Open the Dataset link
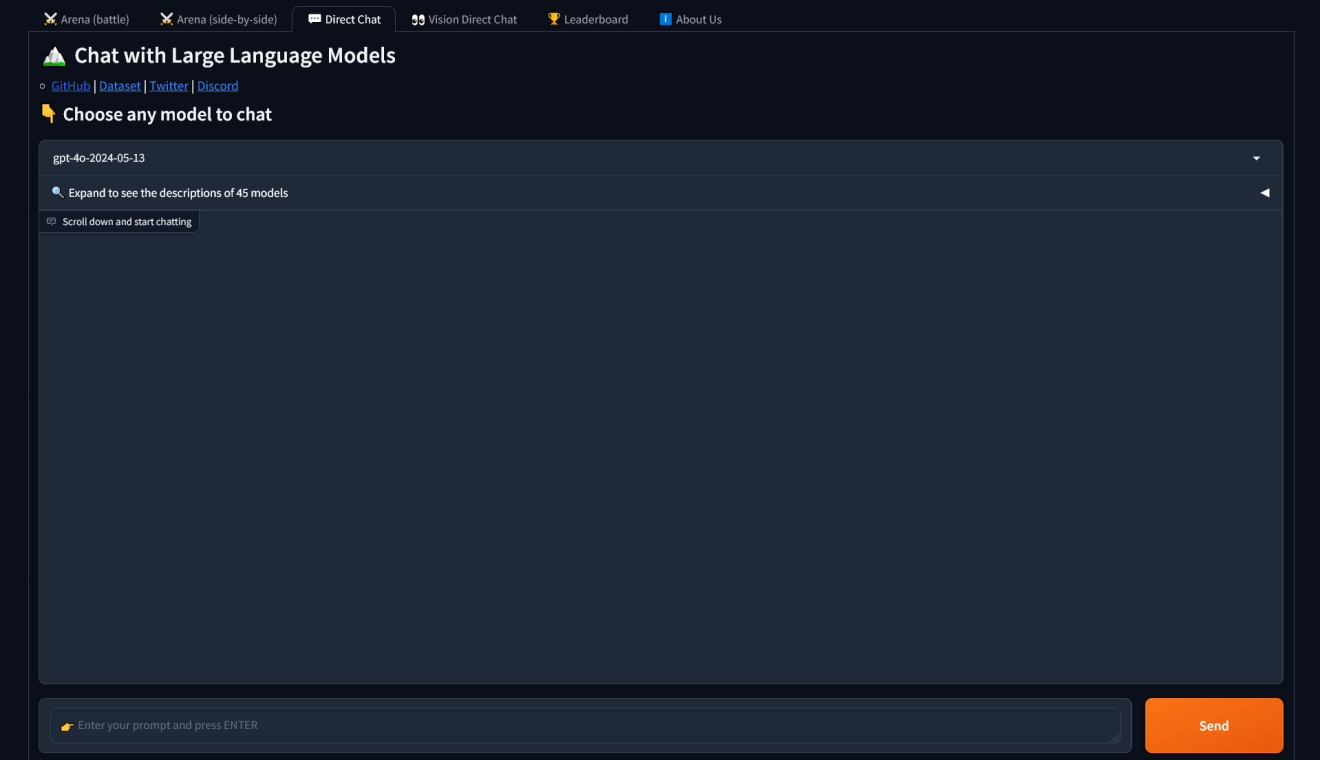Screen dimensions: 1320x760 [119, 86]
